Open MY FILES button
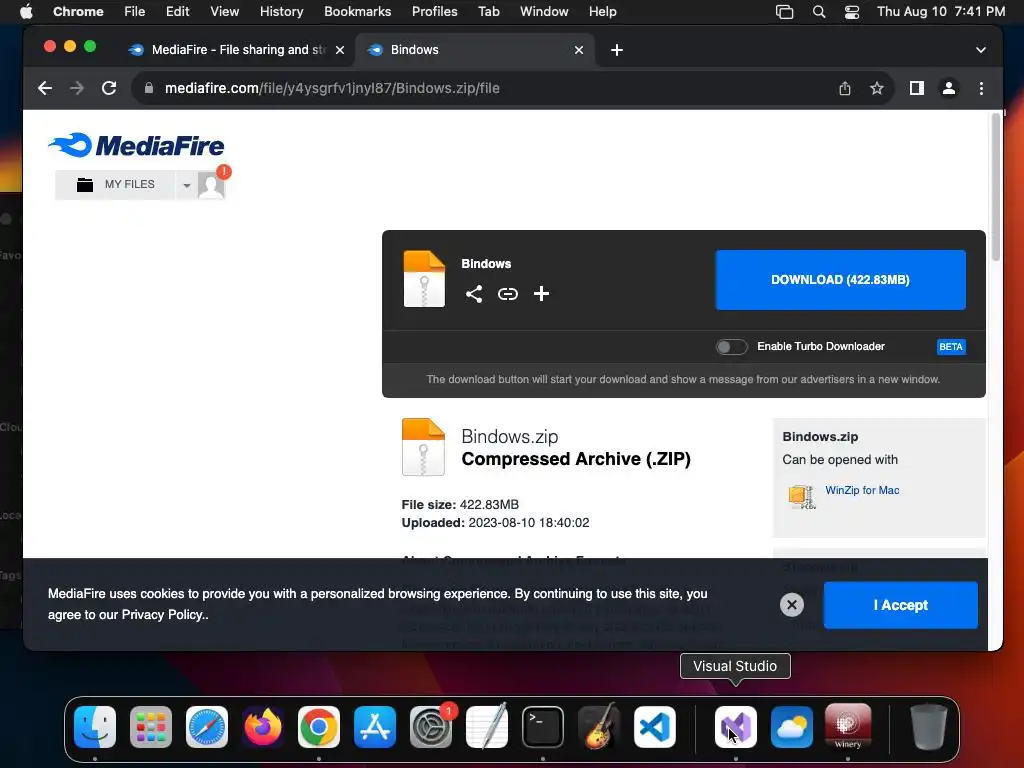The height and width of the screenshot is (768, 1024). (116, 185)
